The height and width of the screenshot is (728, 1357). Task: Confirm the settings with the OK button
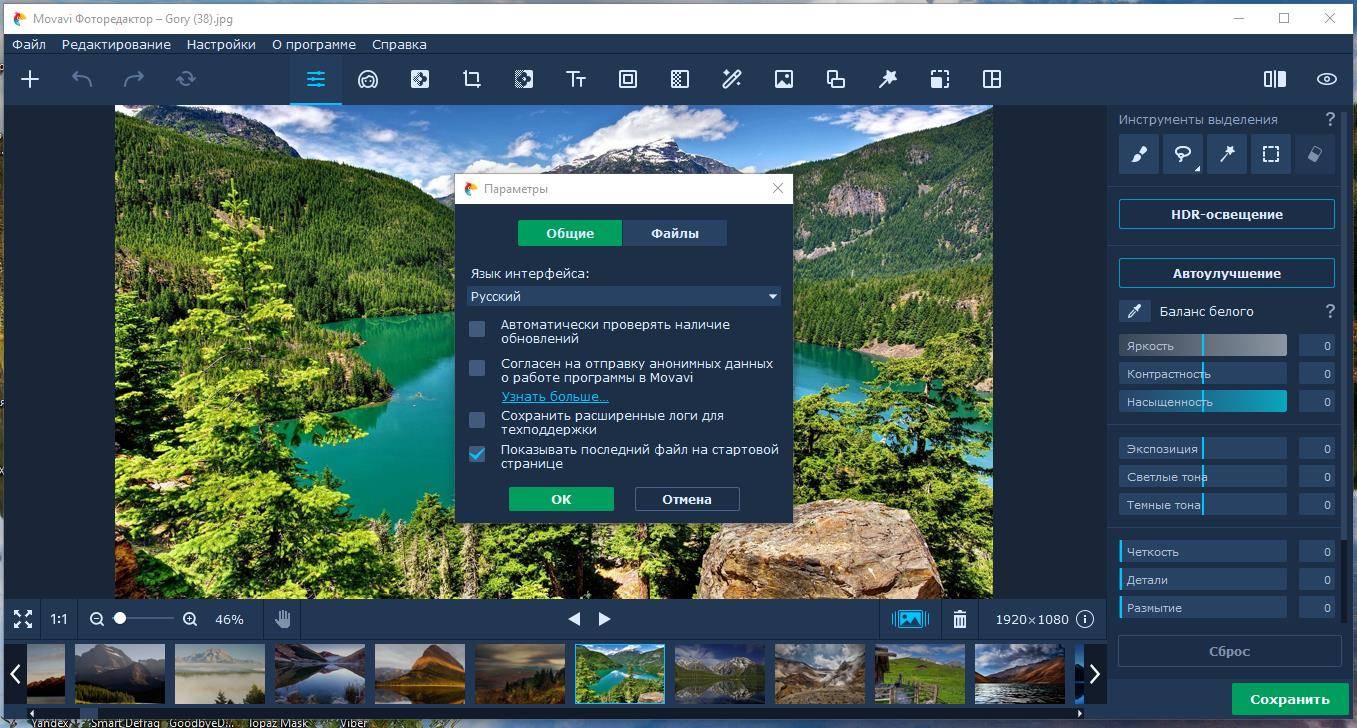point(561,499)
